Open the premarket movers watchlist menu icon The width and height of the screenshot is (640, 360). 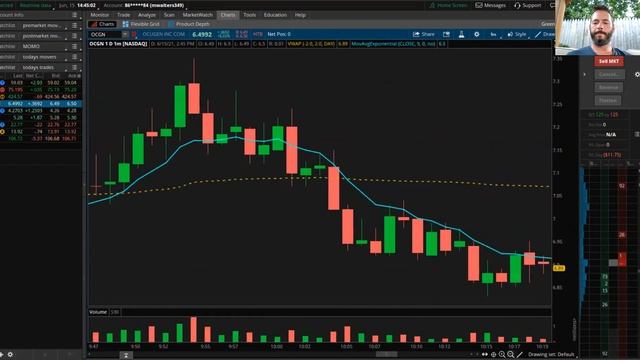point(74,25)
